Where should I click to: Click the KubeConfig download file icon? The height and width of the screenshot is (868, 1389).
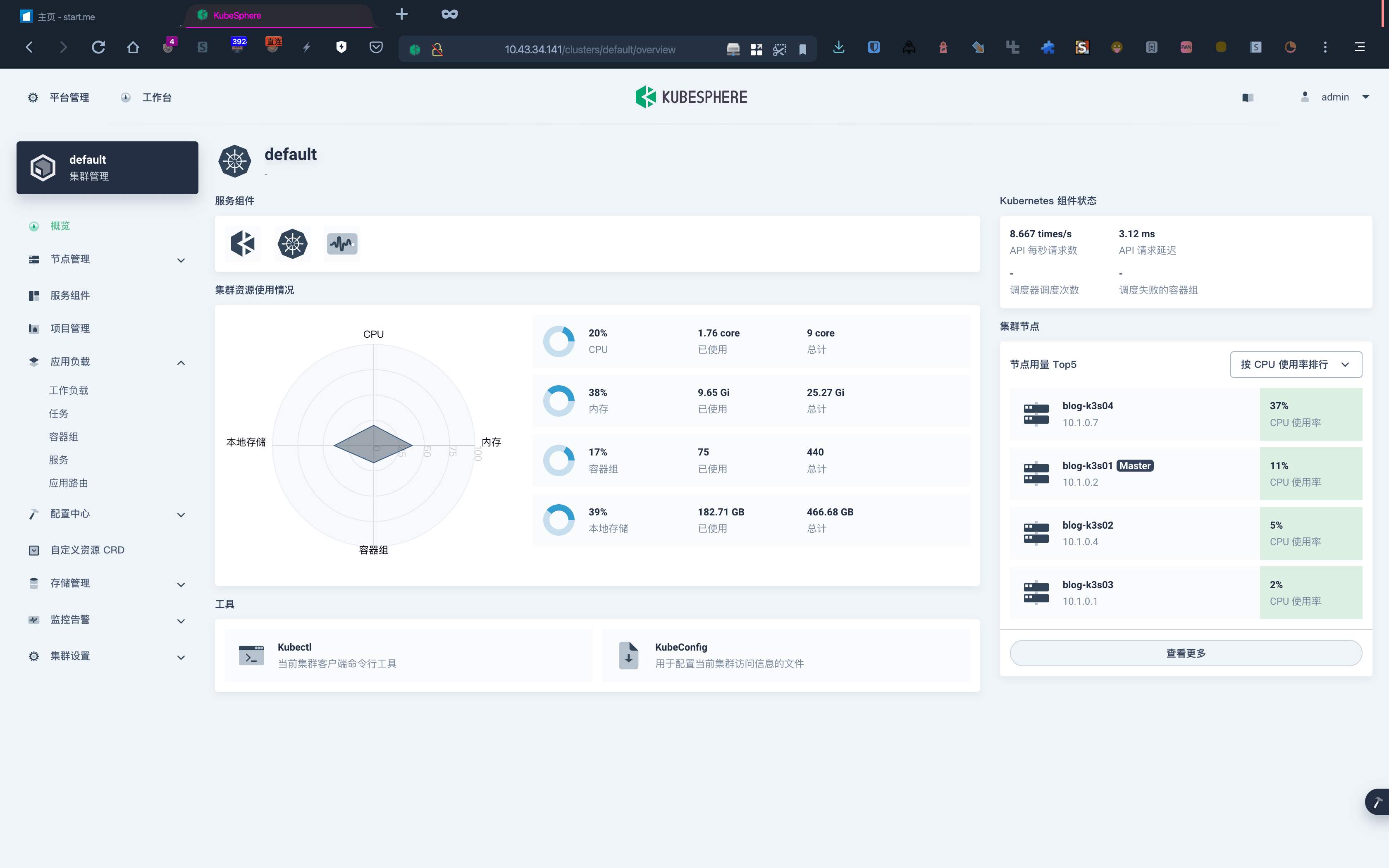click(x=628, y=656)
